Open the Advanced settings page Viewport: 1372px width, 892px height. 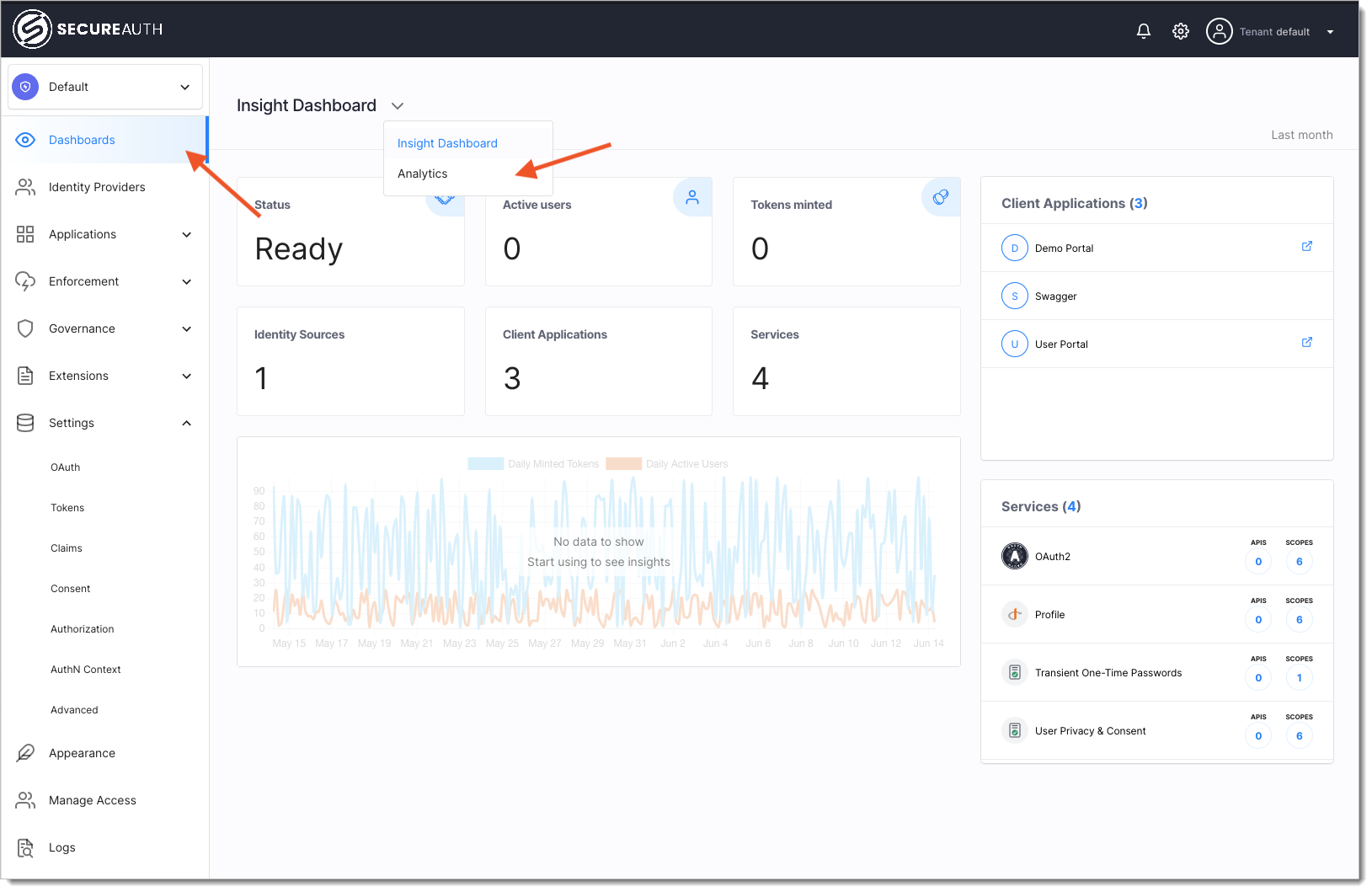point(74,710)
